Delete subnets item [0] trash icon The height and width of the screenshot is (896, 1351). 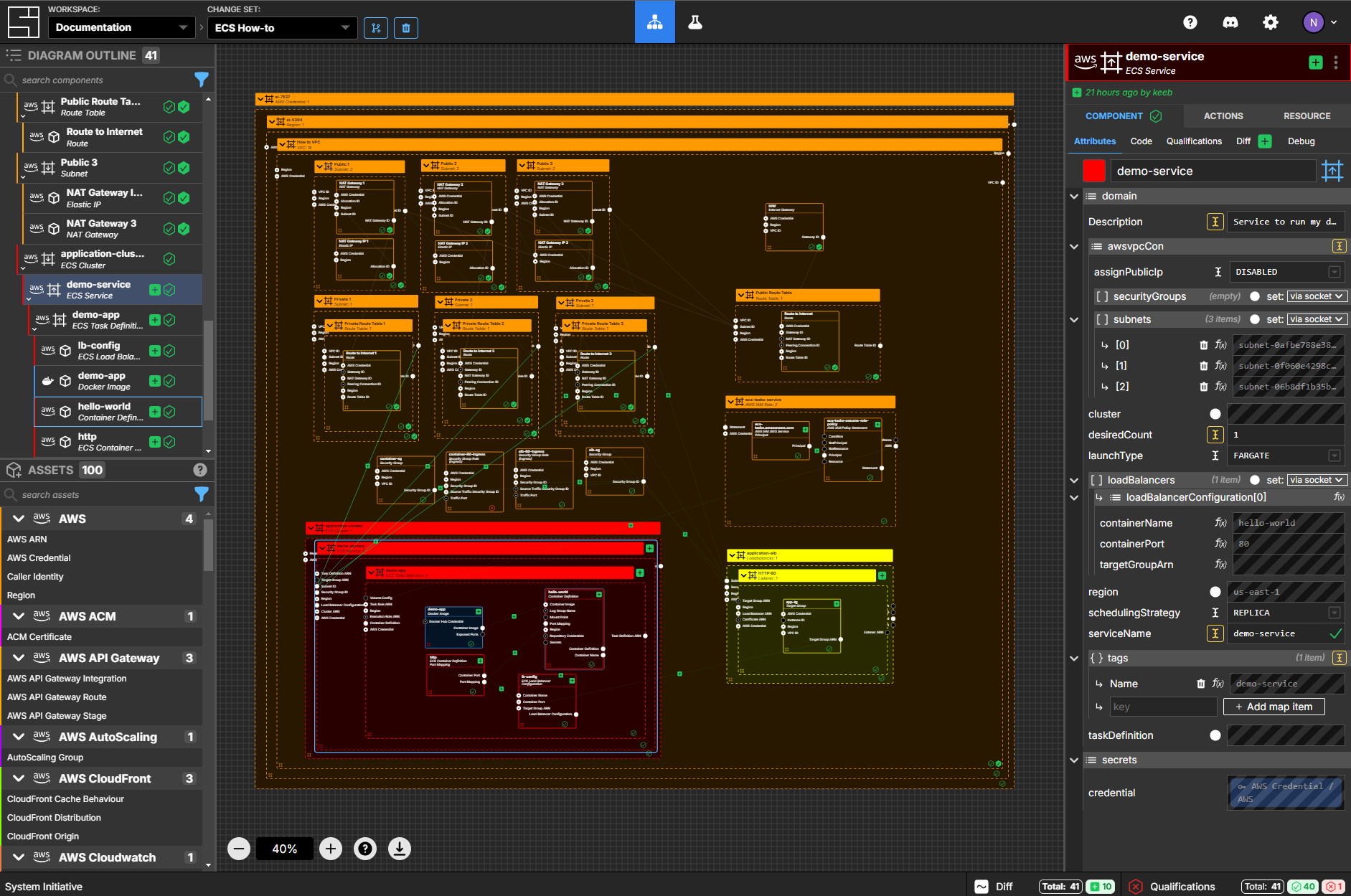pos(1204,345)
